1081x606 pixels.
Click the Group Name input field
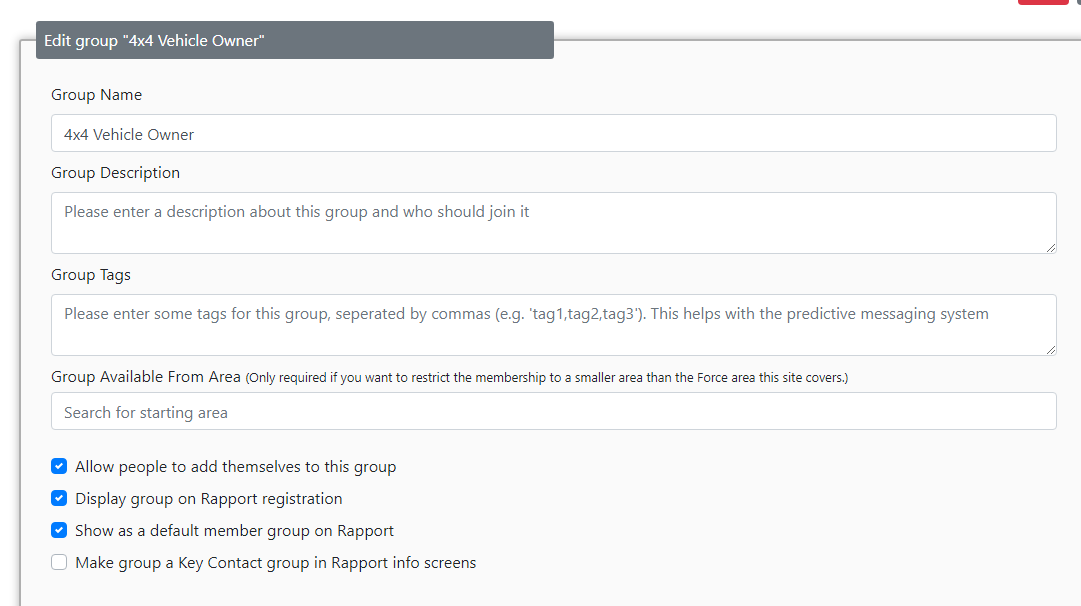554,133
